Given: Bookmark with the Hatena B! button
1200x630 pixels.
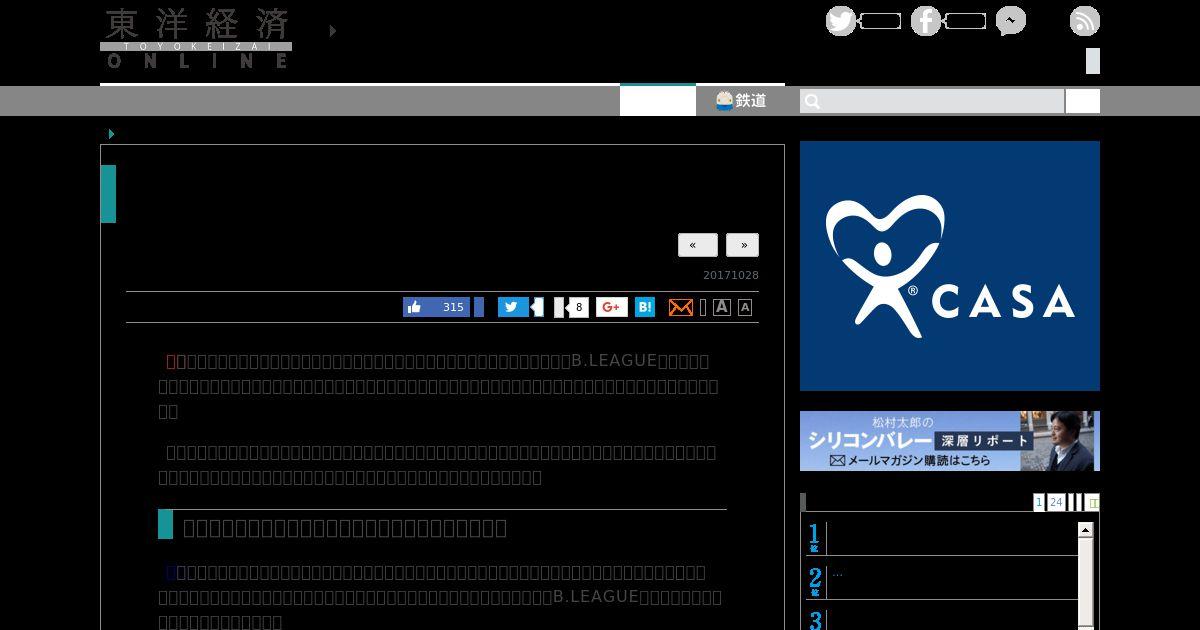Looking at the screenshot, I should (645, 307).
